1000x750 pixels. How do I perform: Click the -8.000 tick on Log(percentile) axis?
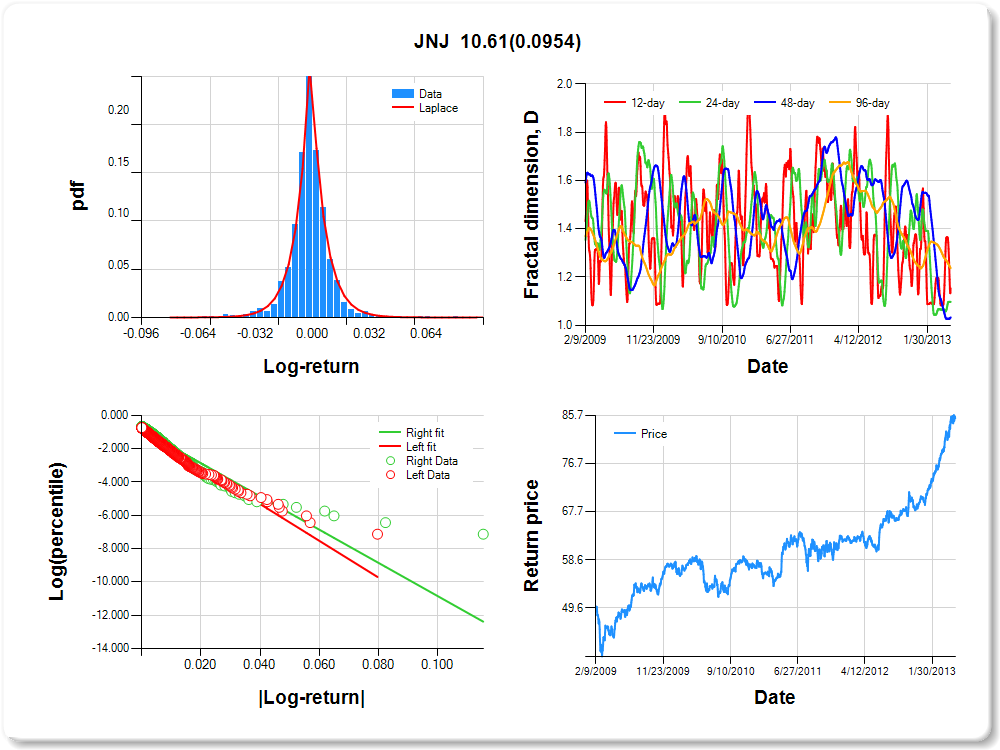pos(113,548)
